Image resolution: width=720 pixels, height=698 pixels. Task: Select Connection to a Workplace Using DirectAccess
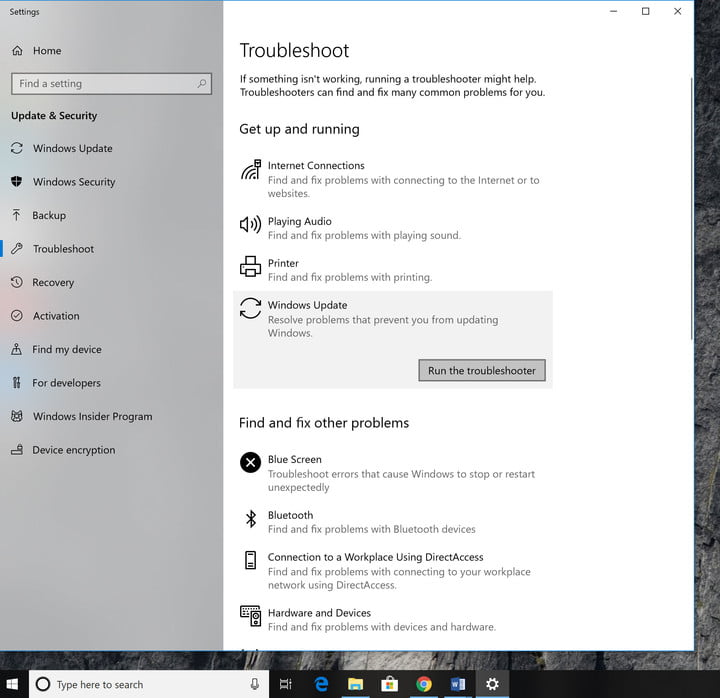(x=375, y=557)
